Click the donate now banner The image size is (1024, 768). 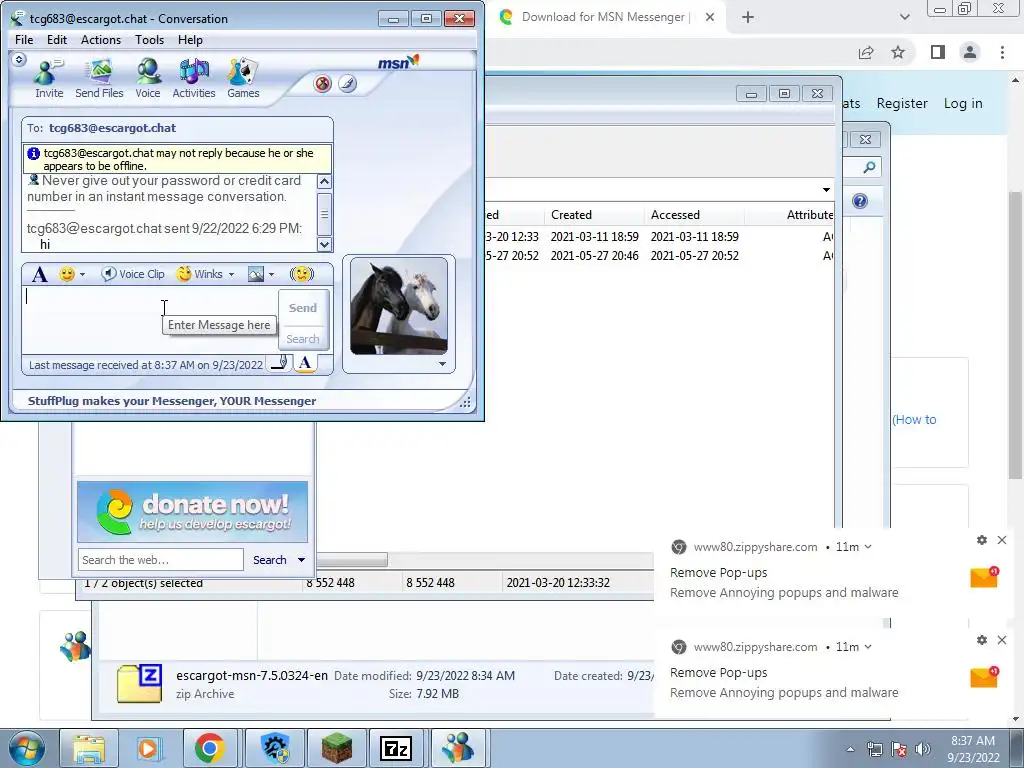(192, 512)
